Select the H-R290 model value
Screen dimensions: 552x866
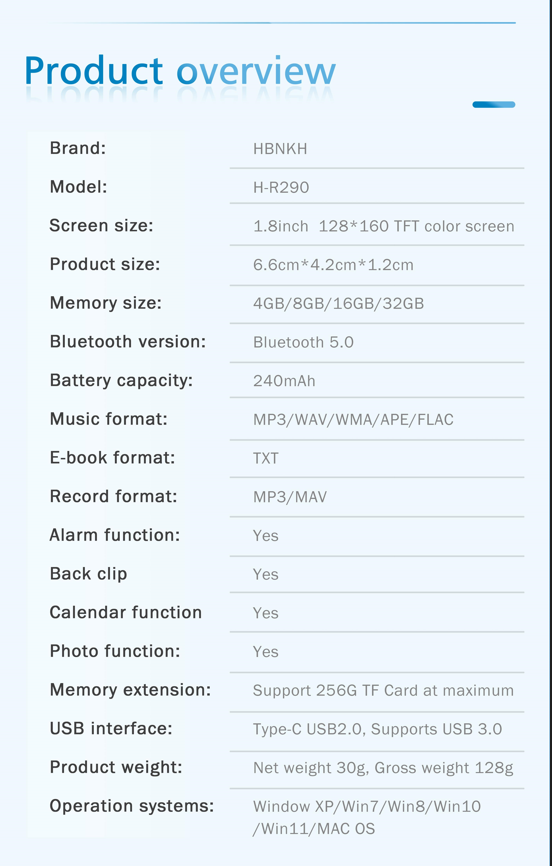pos(281,187)
